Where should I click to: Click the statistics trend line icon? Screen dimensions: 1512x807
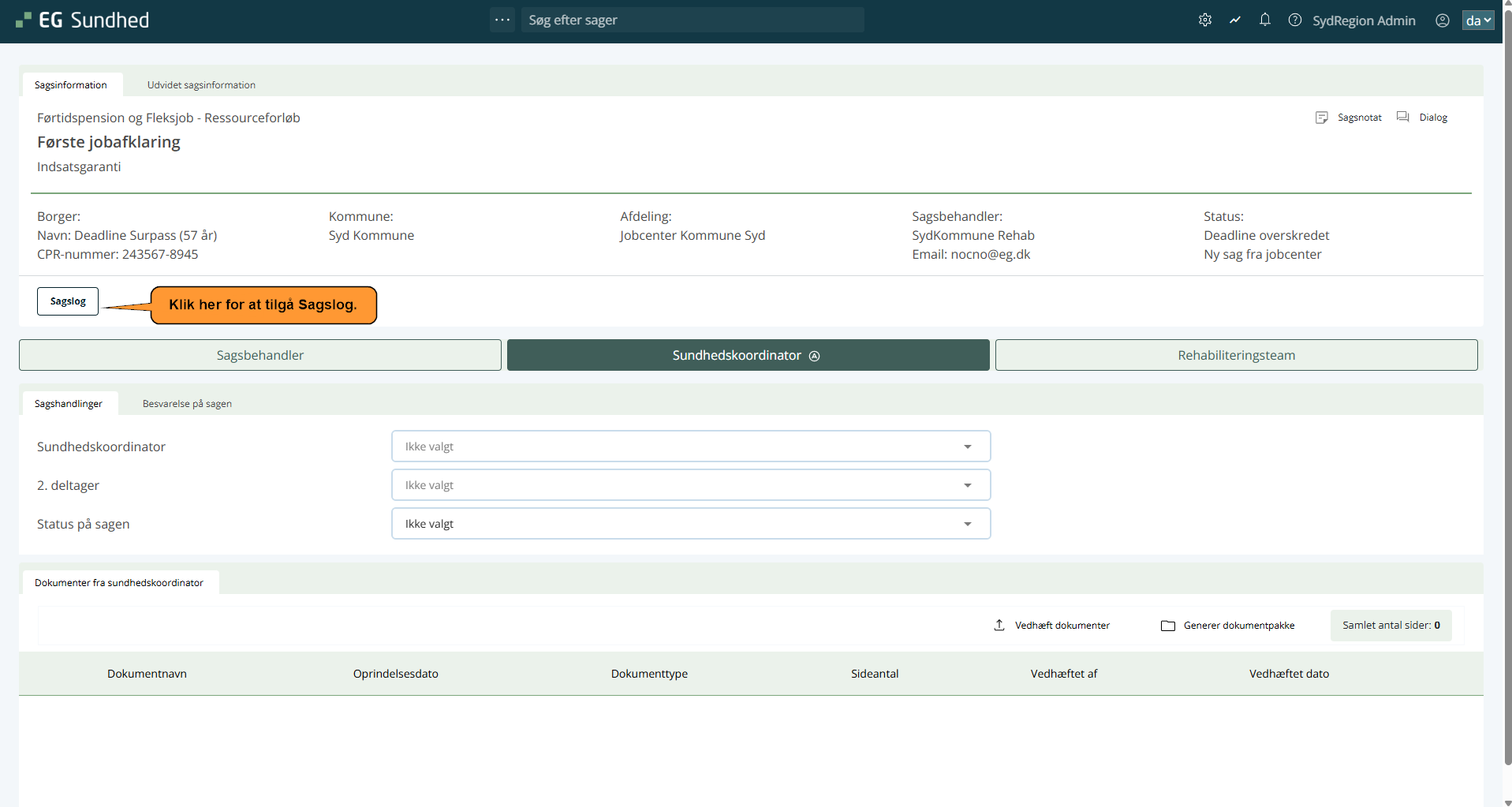pos(1234,21)
